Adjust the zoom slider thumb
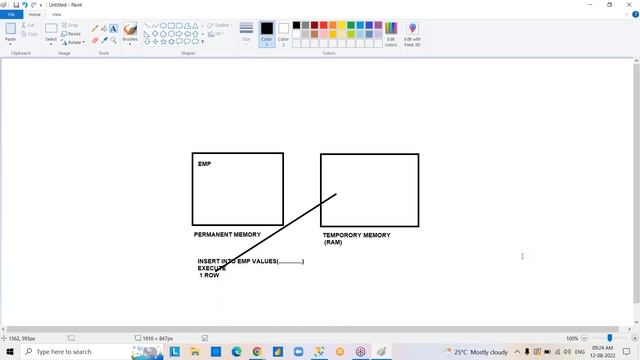The image size is (640, 360). pos(610,338)
